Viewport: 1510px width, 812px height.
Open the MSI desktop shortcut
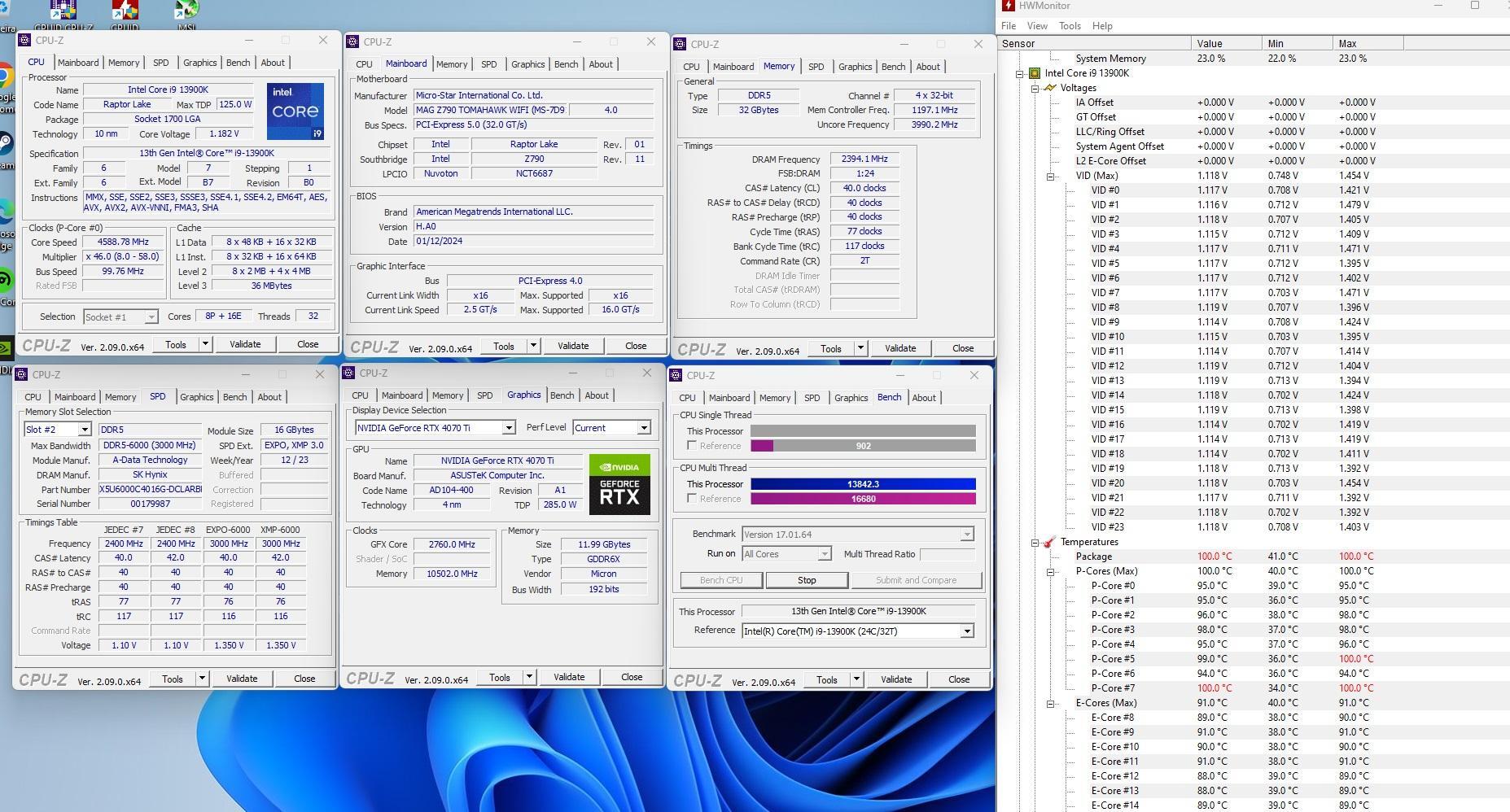186,15
